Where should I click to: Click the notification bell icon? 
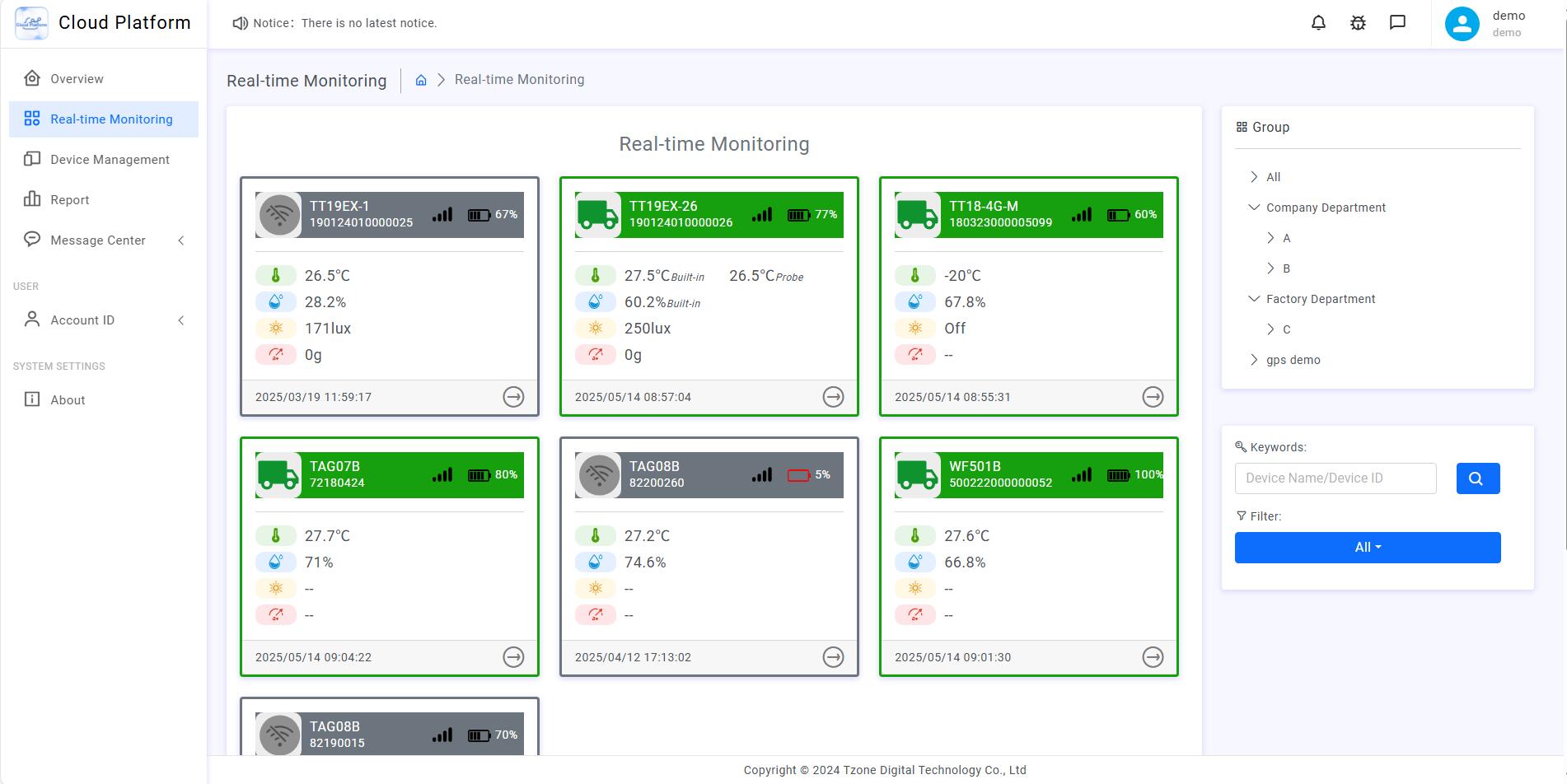point(1318,23)
